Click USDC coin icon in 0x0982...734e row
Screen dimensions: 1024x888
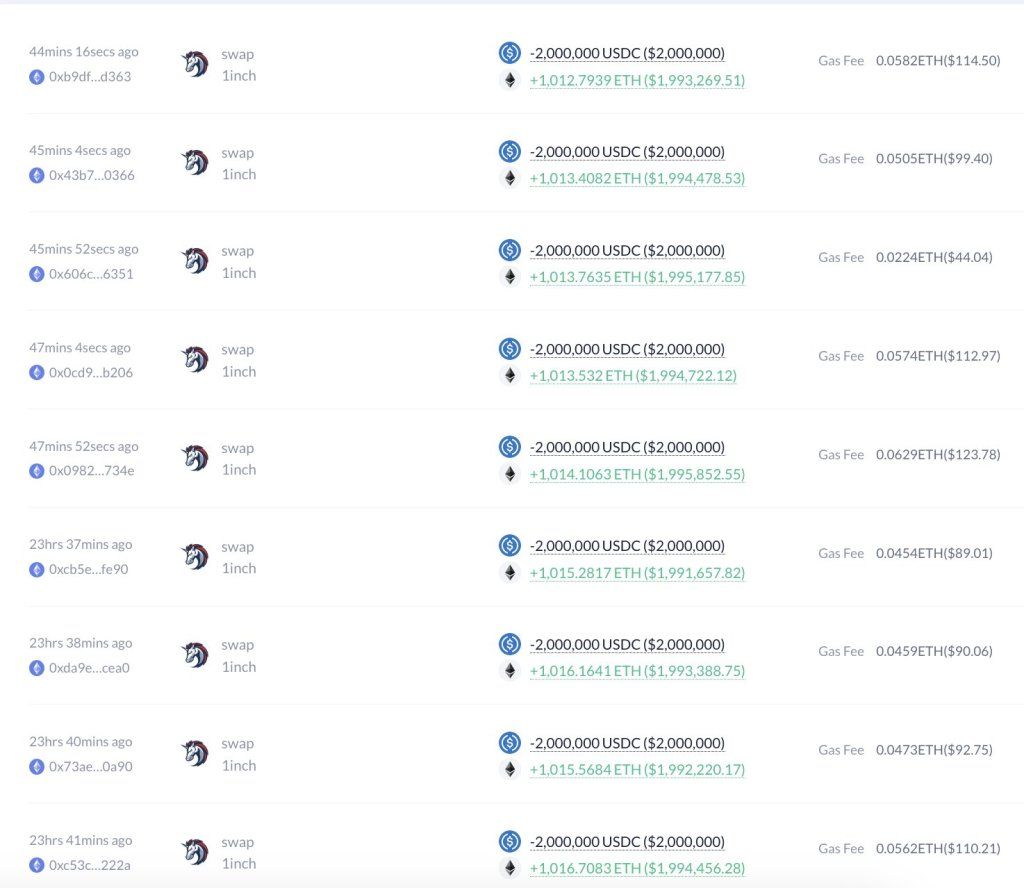click(509, 447)
